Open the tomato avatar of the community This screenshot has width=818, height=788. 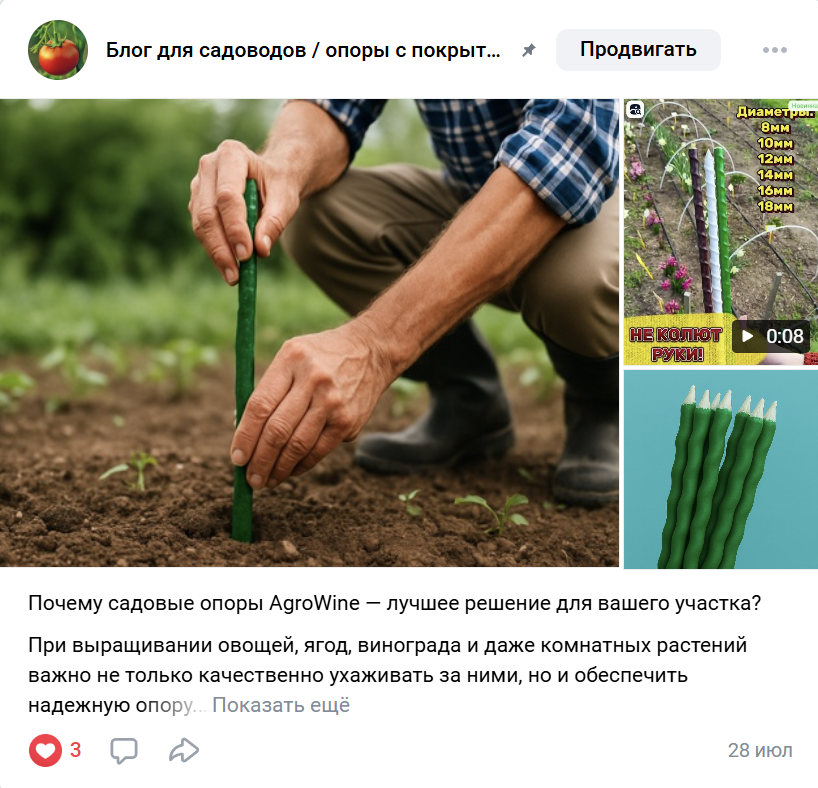[x=58, y=50]
